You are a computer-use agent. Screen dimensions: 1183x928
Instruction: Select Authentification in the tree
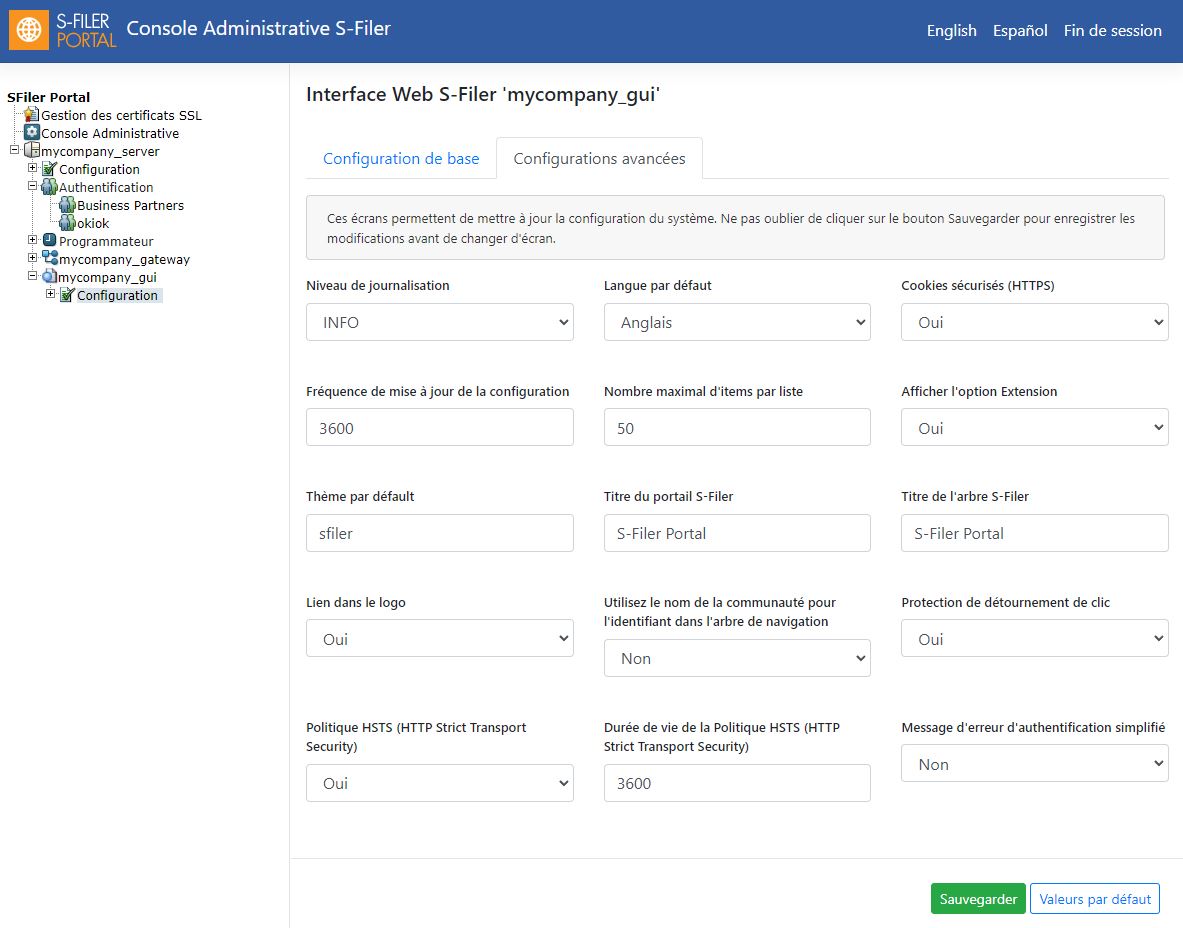(x=106, y=187)
